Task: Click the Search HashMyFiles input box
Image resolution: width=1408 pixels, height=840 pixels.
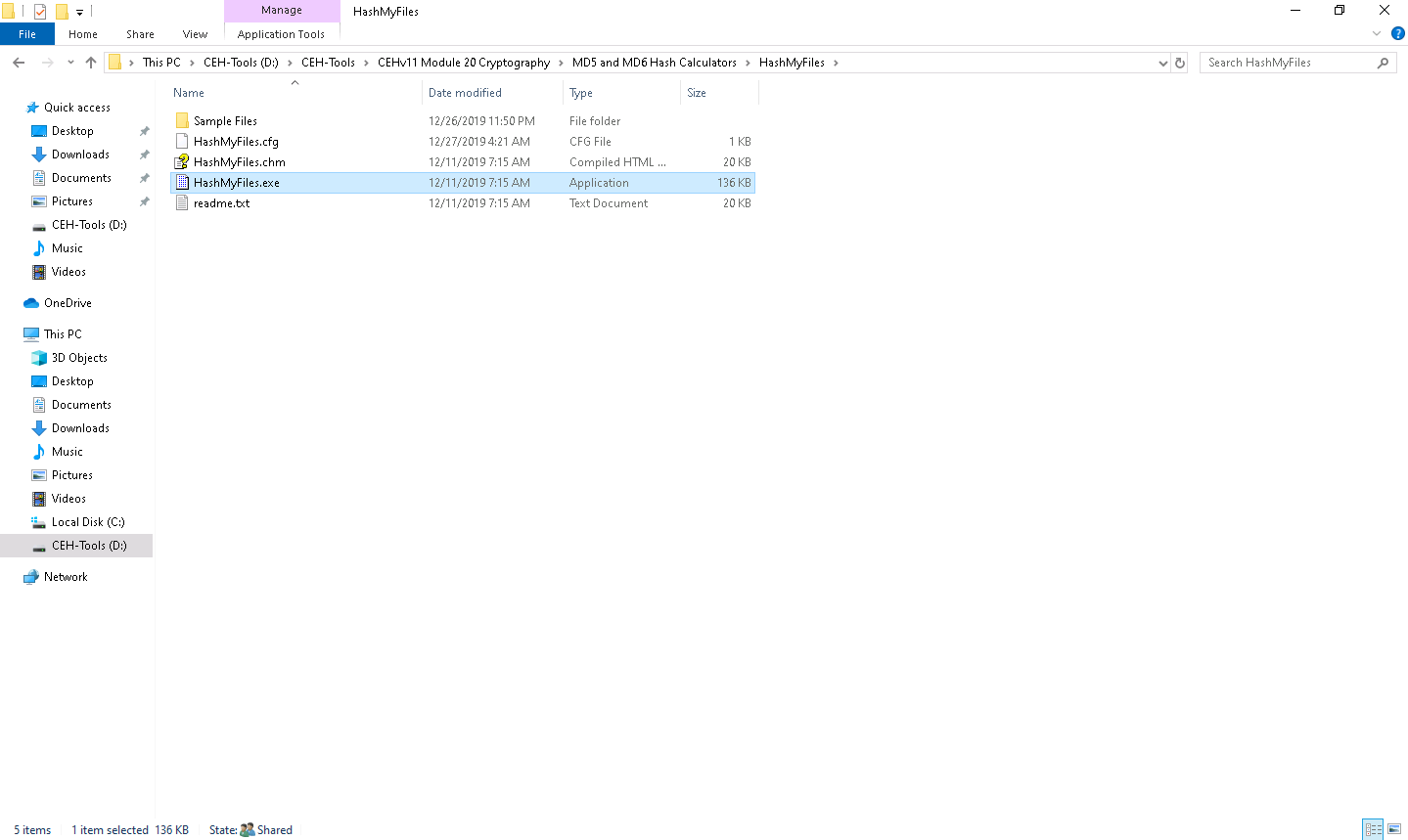Action: pos(1289,63)
